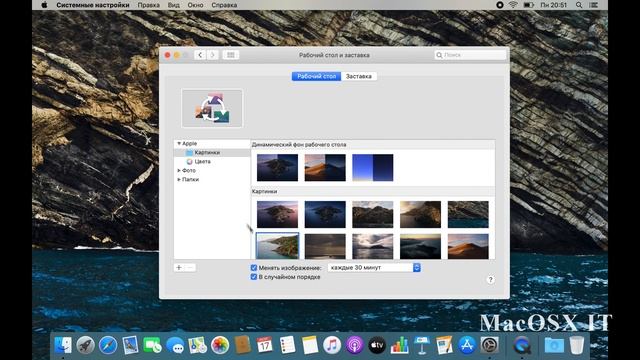The height and width of the screenshot is (360, 640).
Task: Open Photos app in Dock
Action: coord(220,345)
